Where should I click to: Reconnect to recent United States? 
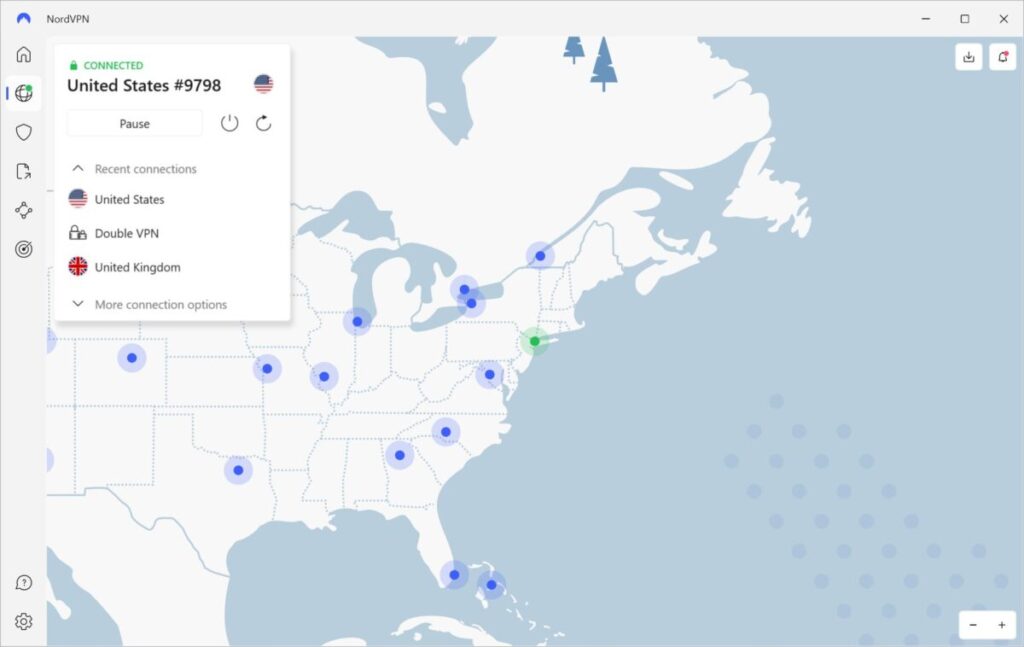point(116,199)
